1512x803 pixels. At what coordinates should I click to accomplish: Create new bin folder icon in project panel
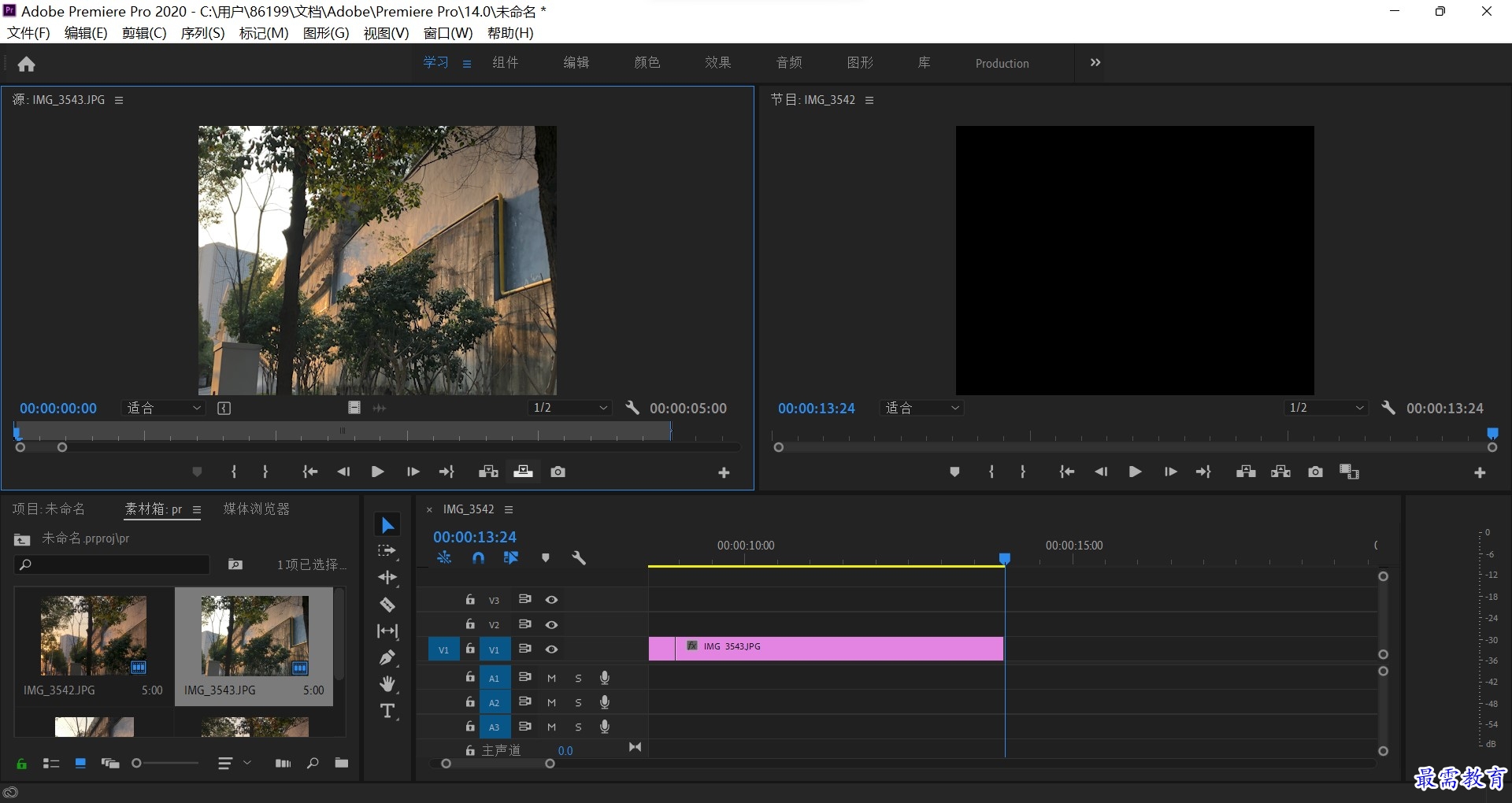coord(341,763)
